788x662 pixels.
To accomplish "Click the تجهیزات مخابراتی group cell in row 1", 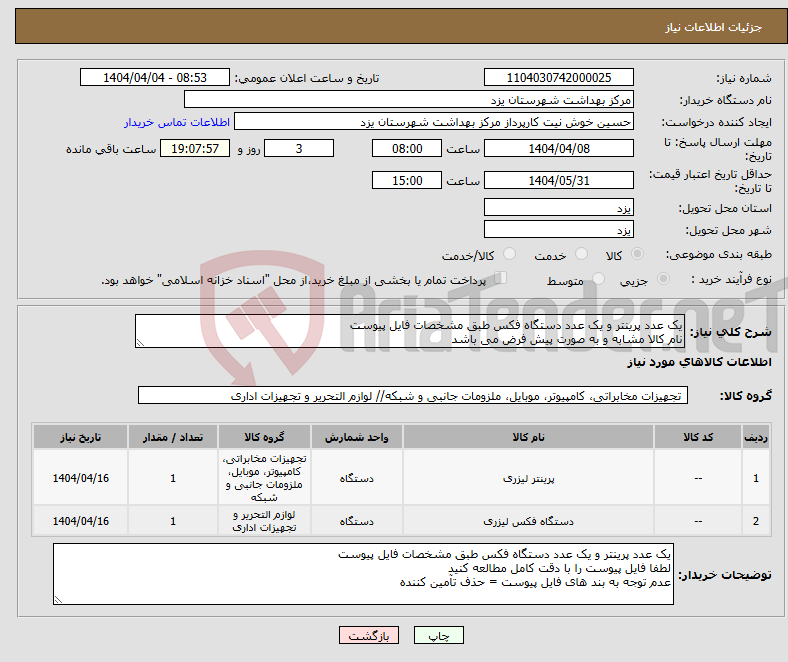I will point(264,478).
